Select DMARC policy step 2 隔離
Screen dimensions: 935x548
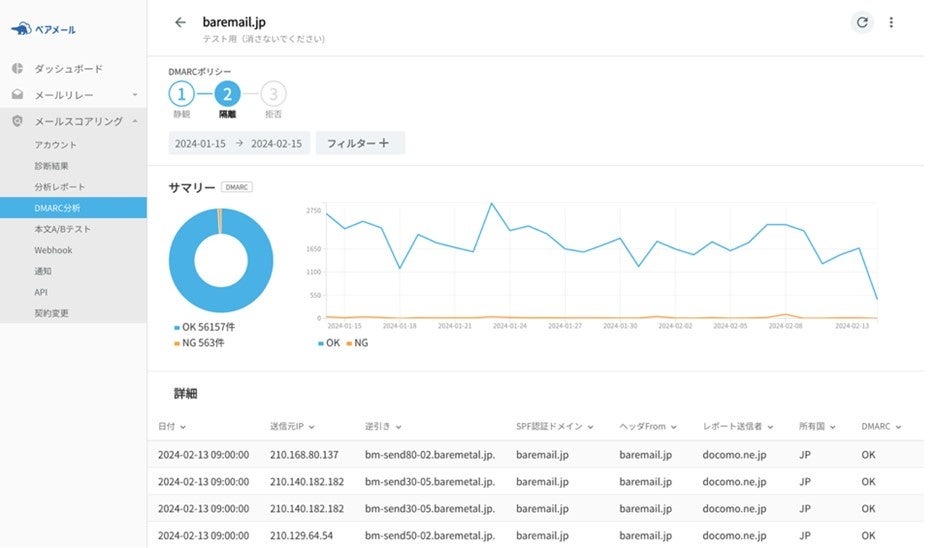227,94
